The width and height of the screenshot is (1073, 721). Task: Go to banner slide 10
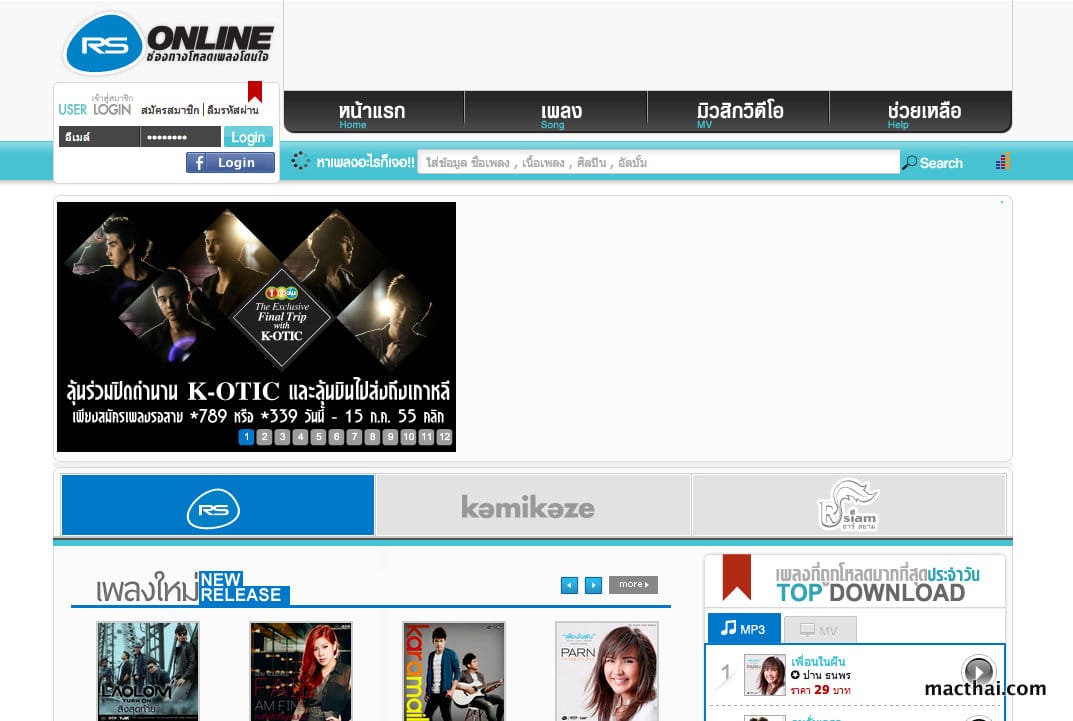click(x=409, y=436)
